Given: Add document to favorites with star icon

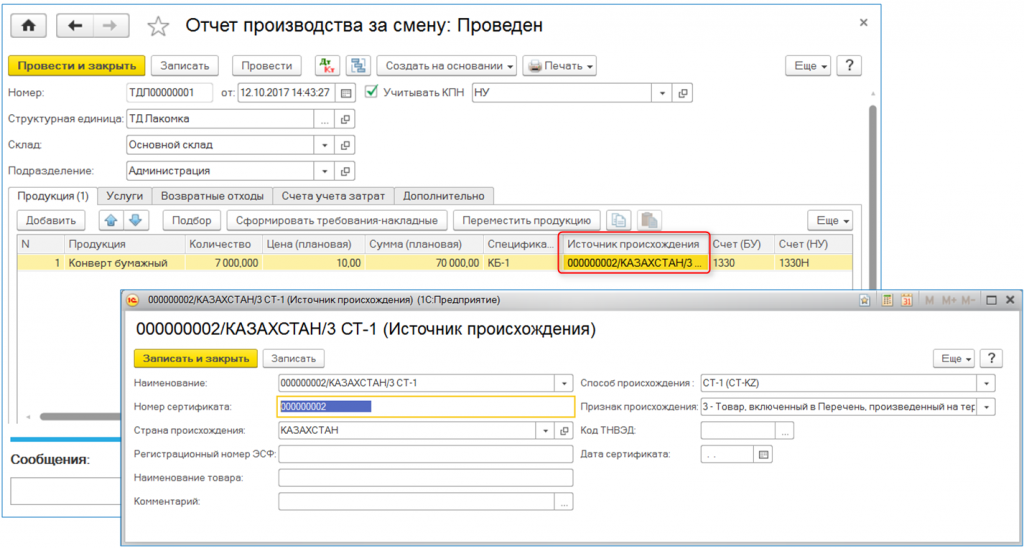Looking at the screenshot, I should click(x=158, y=26).
